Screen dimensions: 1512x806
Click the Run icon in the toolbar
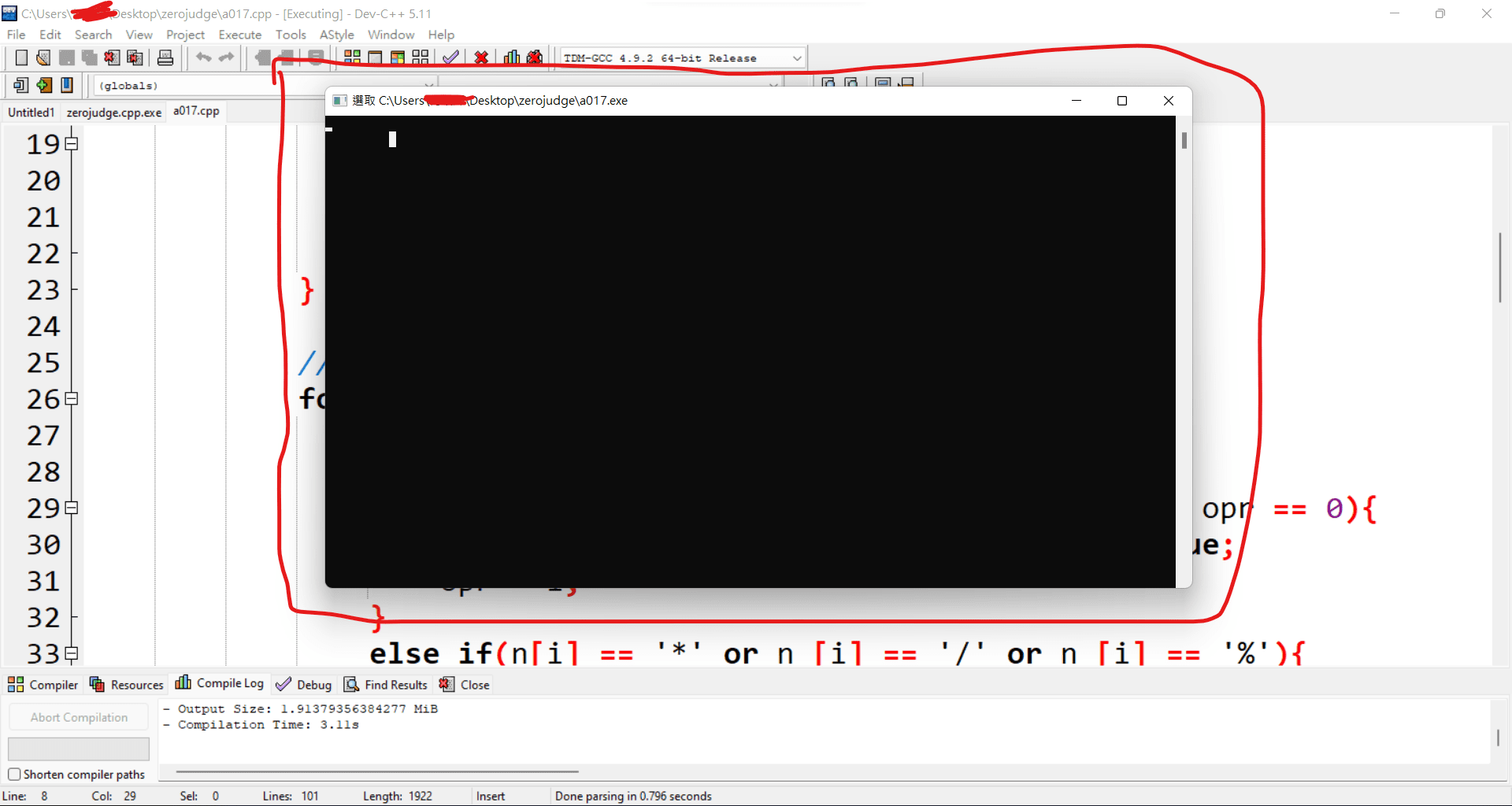pos(375,57)
